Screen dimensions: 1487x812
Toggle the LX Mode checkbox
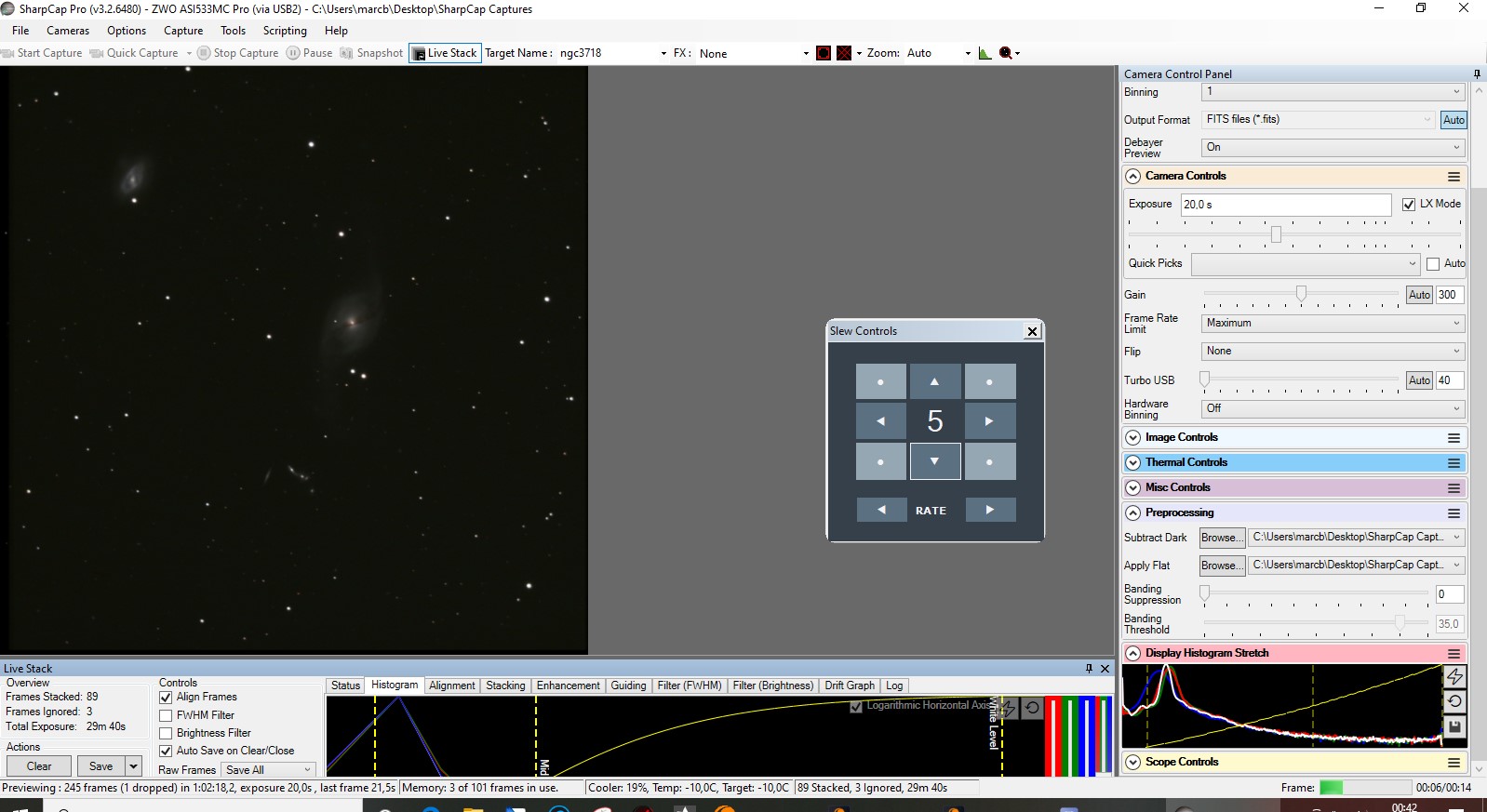tap(1409, 205)
